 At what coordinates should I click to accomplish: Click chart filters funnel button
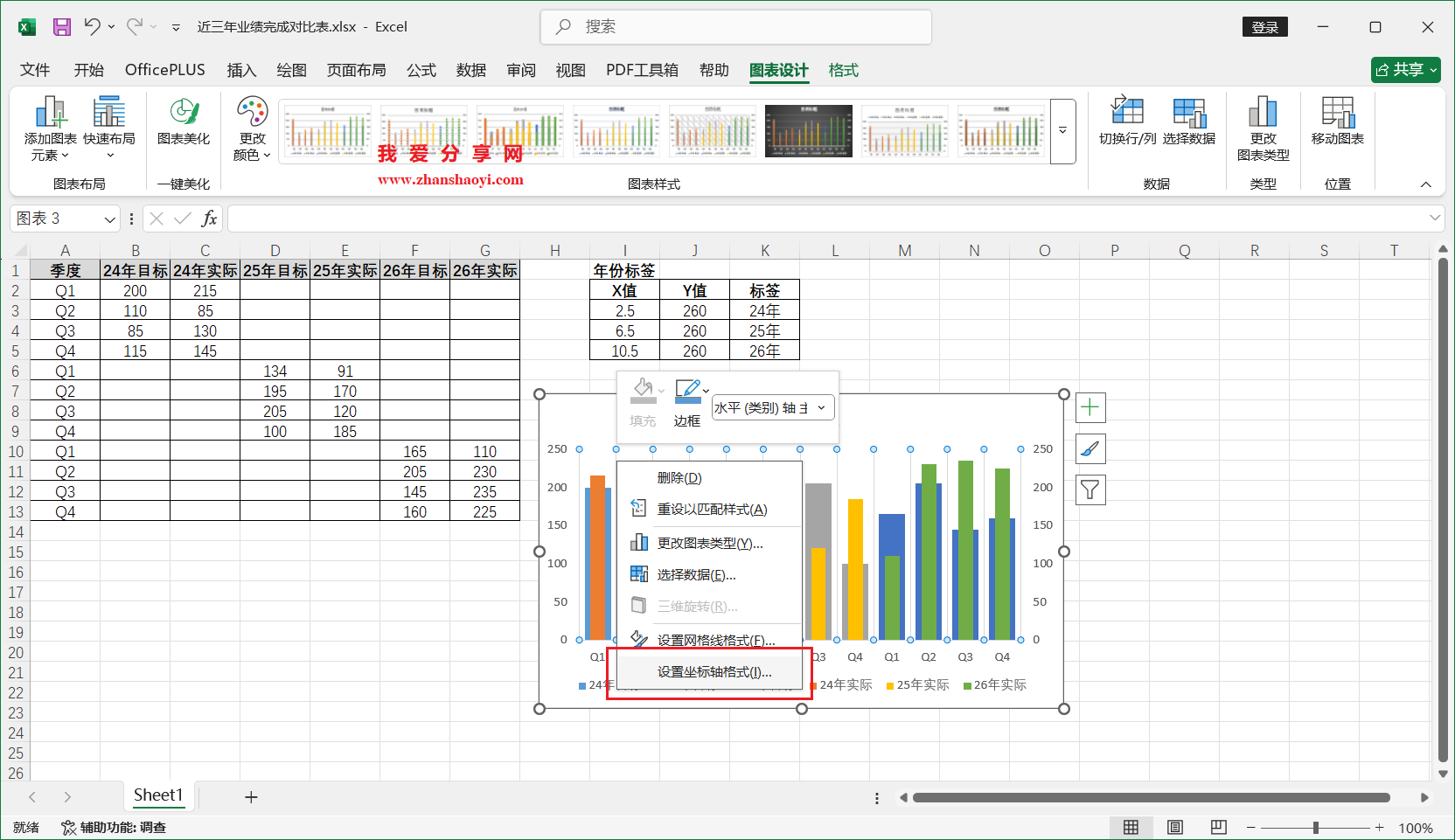[1090, 490]
